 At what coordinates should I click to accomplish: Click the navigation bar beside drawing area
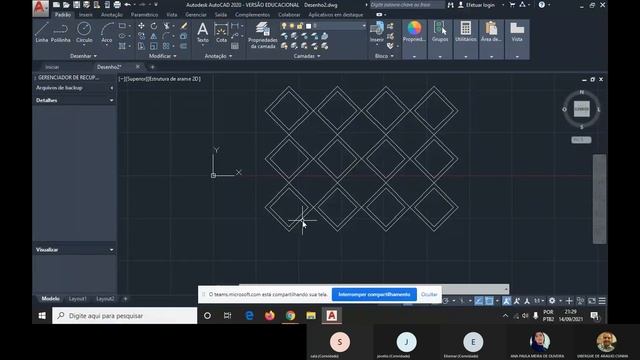600,199
